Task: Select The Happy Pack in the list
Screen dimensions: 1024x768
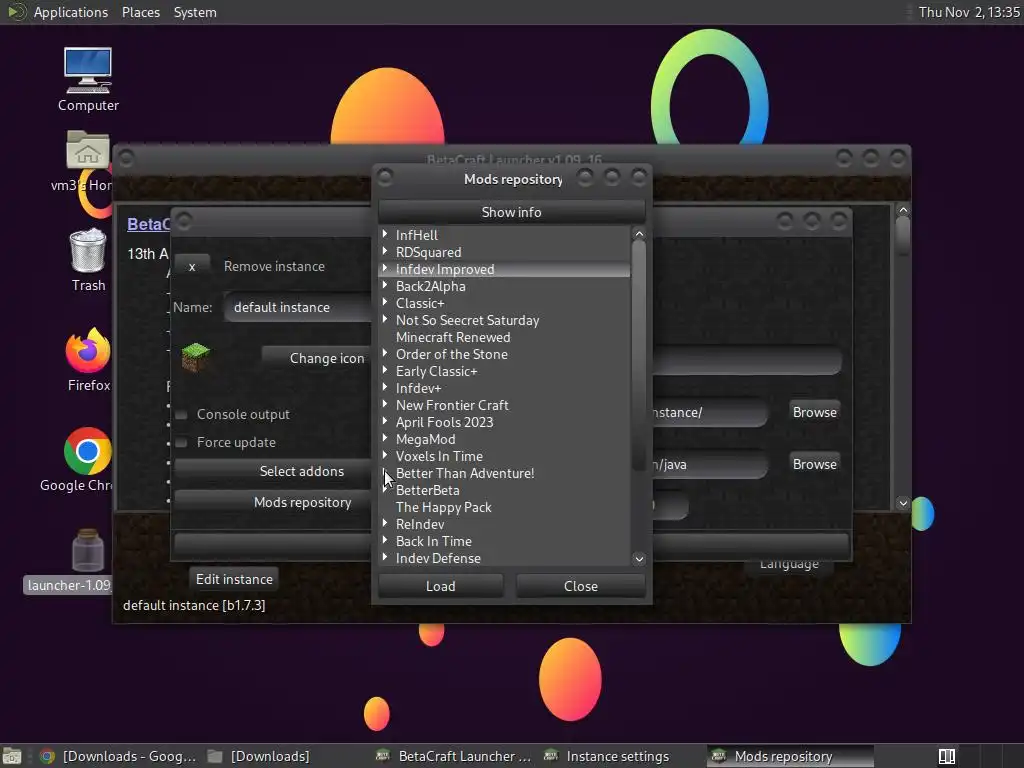Action: (443, 507)
